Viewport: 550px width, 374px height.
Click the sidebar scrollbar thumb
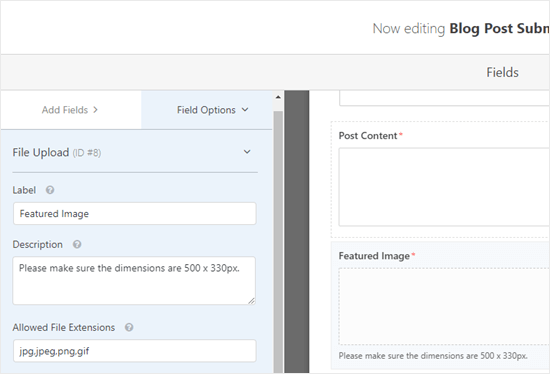click(278, 242)
